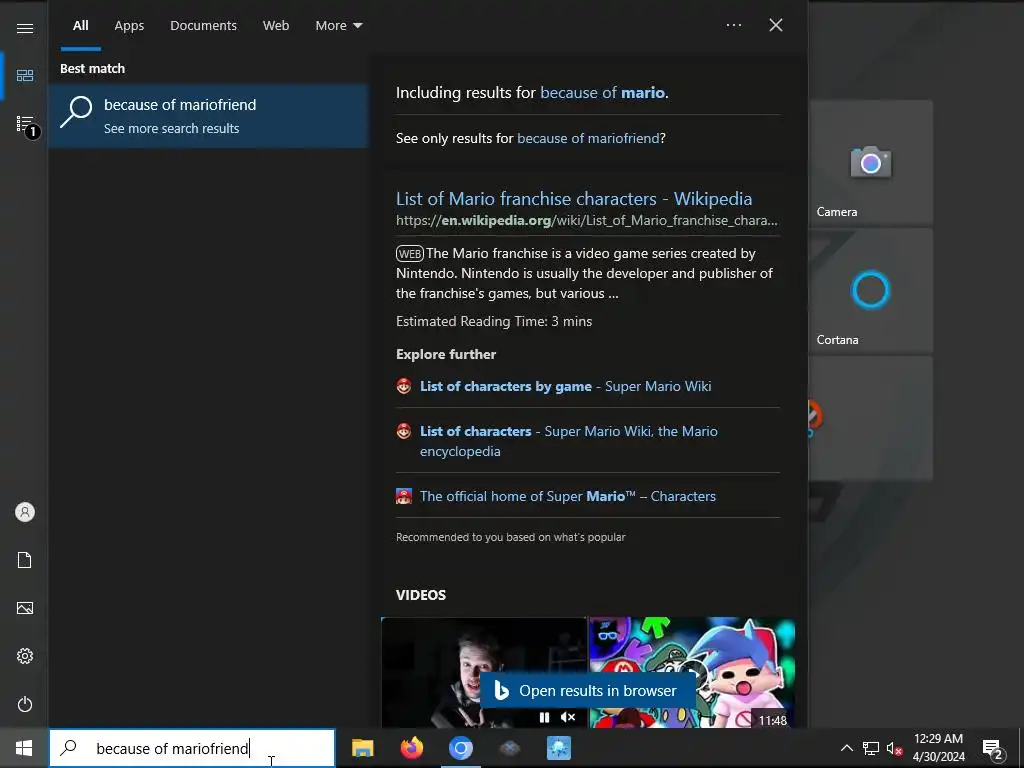The width and height of the screenshot is (1024, 768).
Task: Click the magnifier icon in search box
Action: (69, 748)
